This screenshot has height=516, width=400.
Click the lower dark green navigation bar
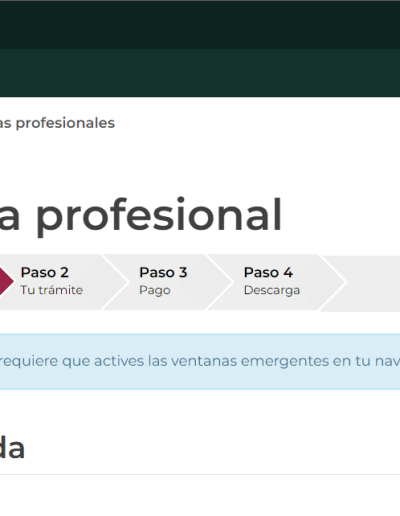pyautogui.click(x=200, y=73)
